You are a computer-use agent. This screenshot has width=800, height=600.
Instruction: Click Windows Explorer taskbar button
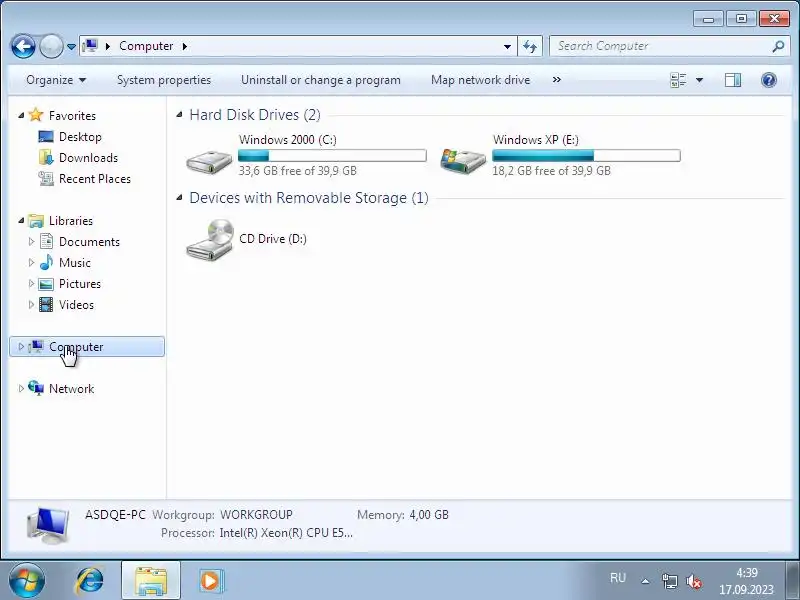click(151, 580)
